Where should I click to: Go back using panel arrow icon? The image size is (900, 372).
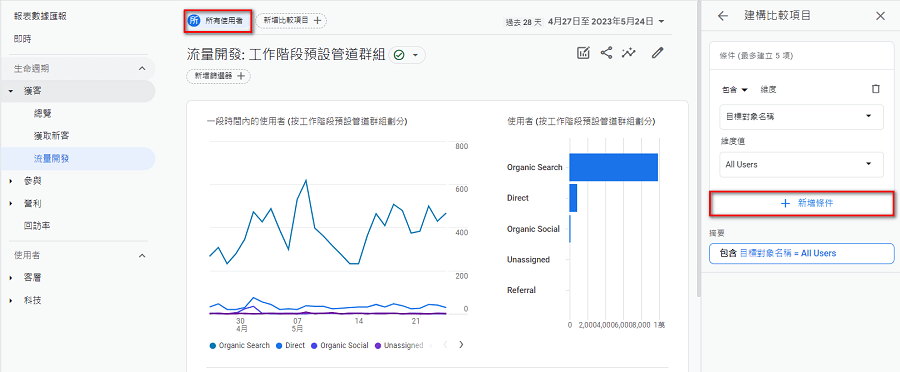pos(723,16)
